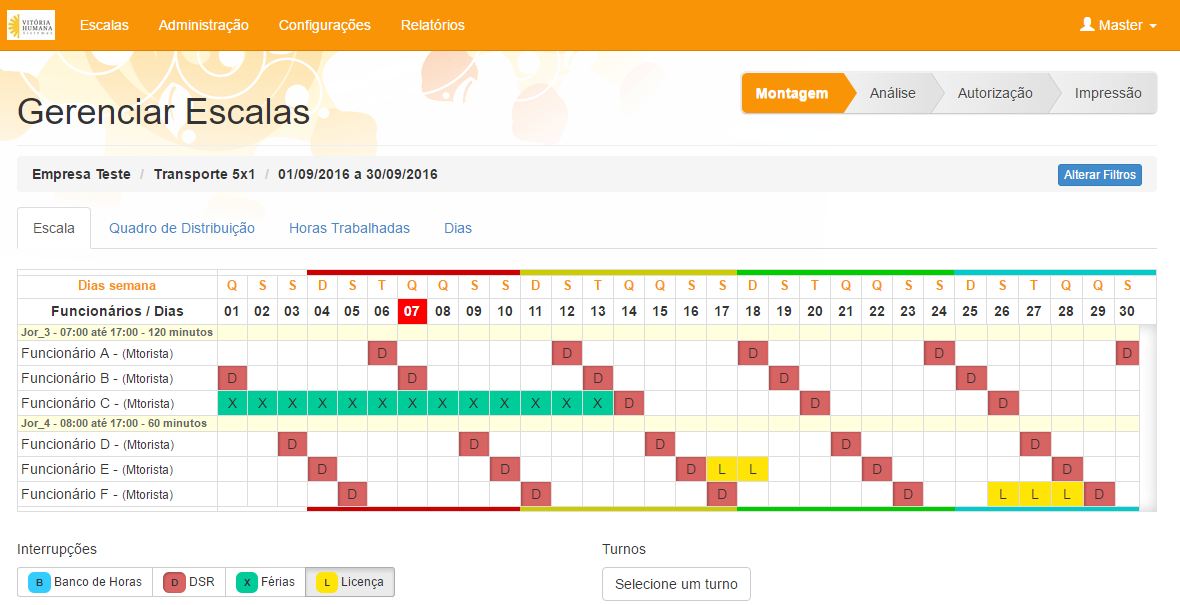Select the DSR interruption button

189,582
